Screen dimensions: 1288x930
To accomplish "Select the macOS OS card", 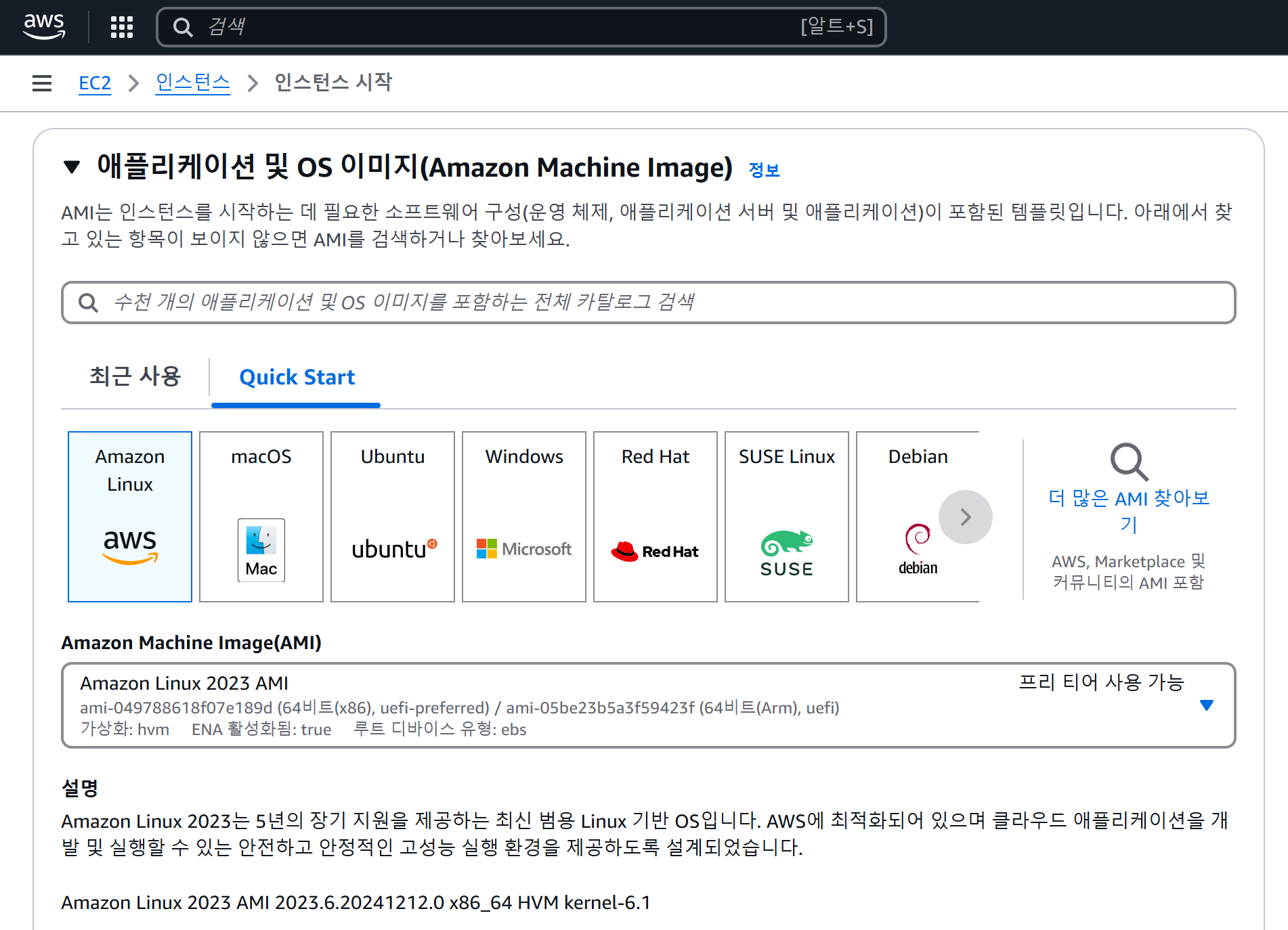I will (261, 516).
